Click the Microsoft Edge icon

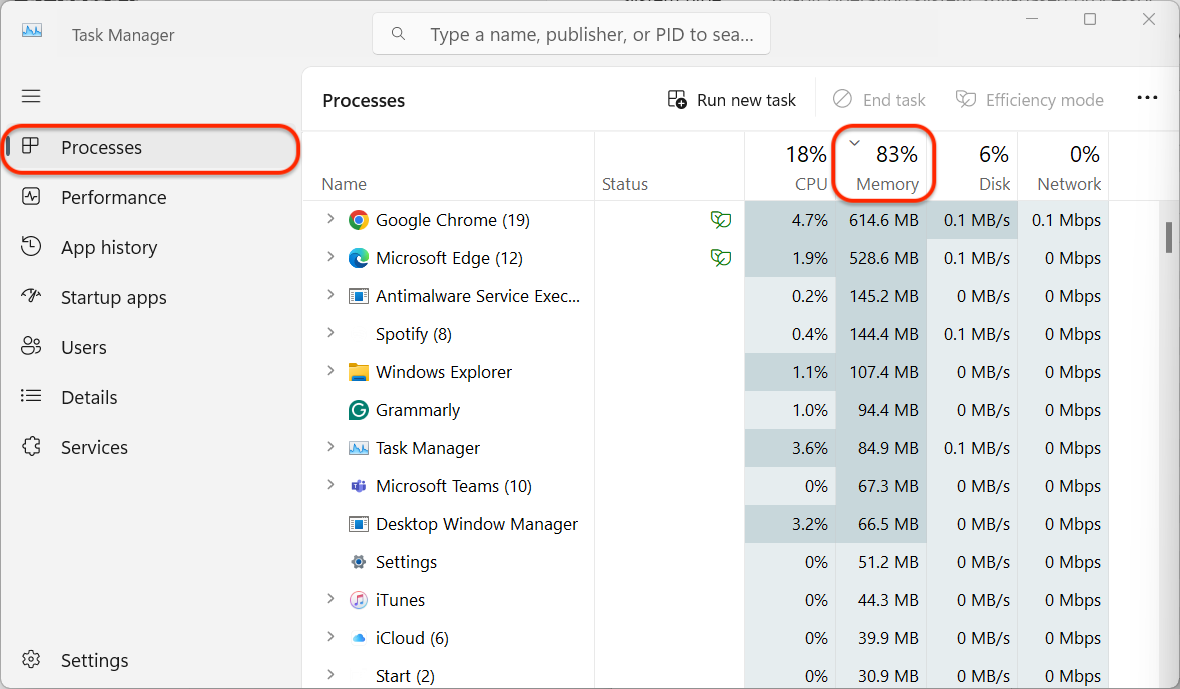pos(359,258)
